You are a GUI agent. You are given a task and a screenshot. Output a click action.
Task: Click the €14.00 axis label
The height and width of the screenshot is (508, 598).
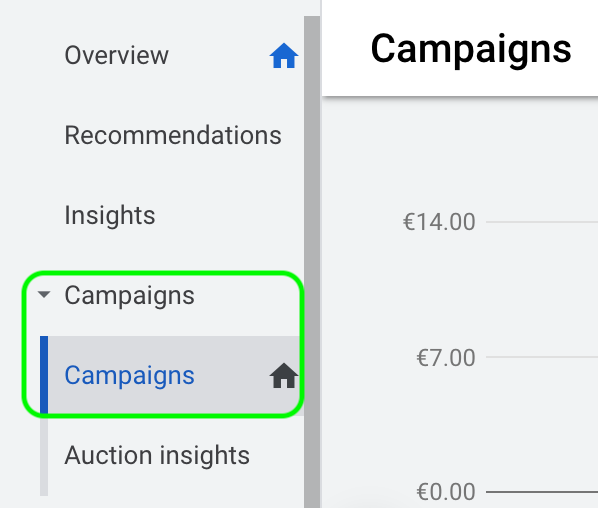[x=439, y=222]
